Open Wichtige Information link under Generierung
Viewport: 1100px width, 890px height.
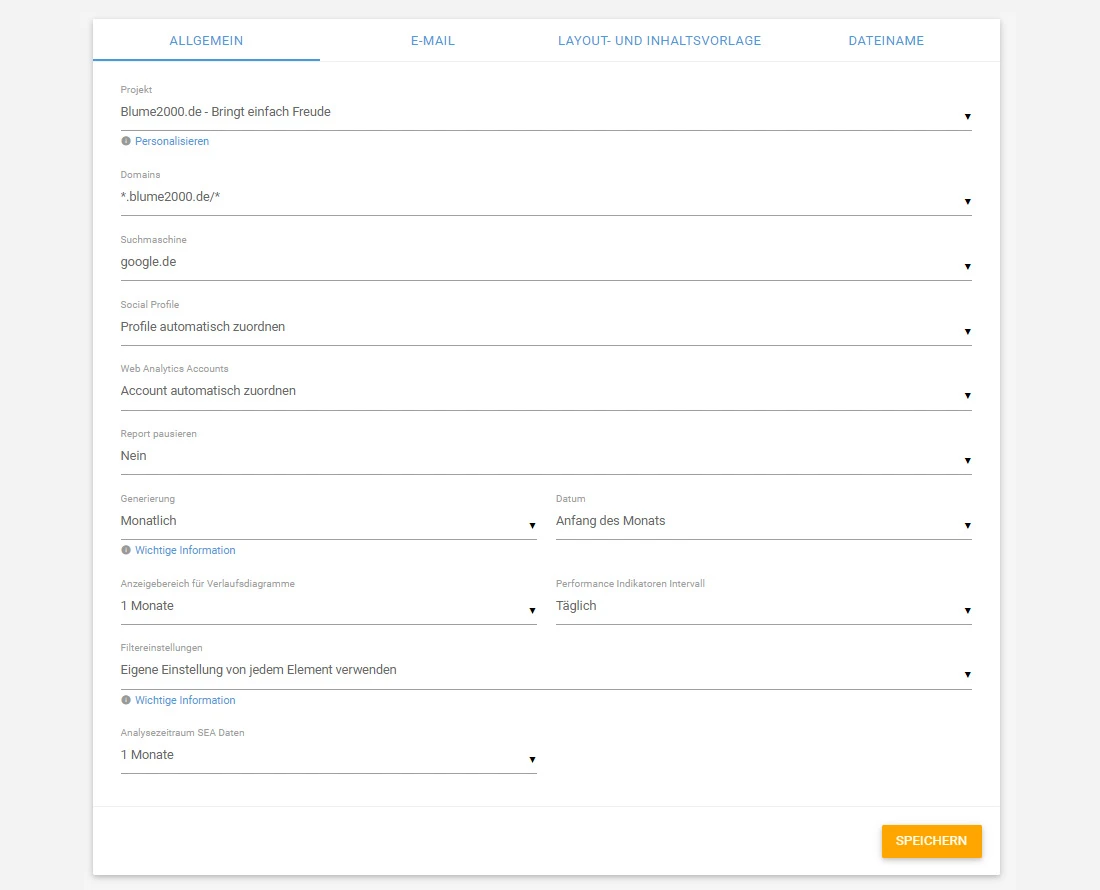(x=185, y=551)
